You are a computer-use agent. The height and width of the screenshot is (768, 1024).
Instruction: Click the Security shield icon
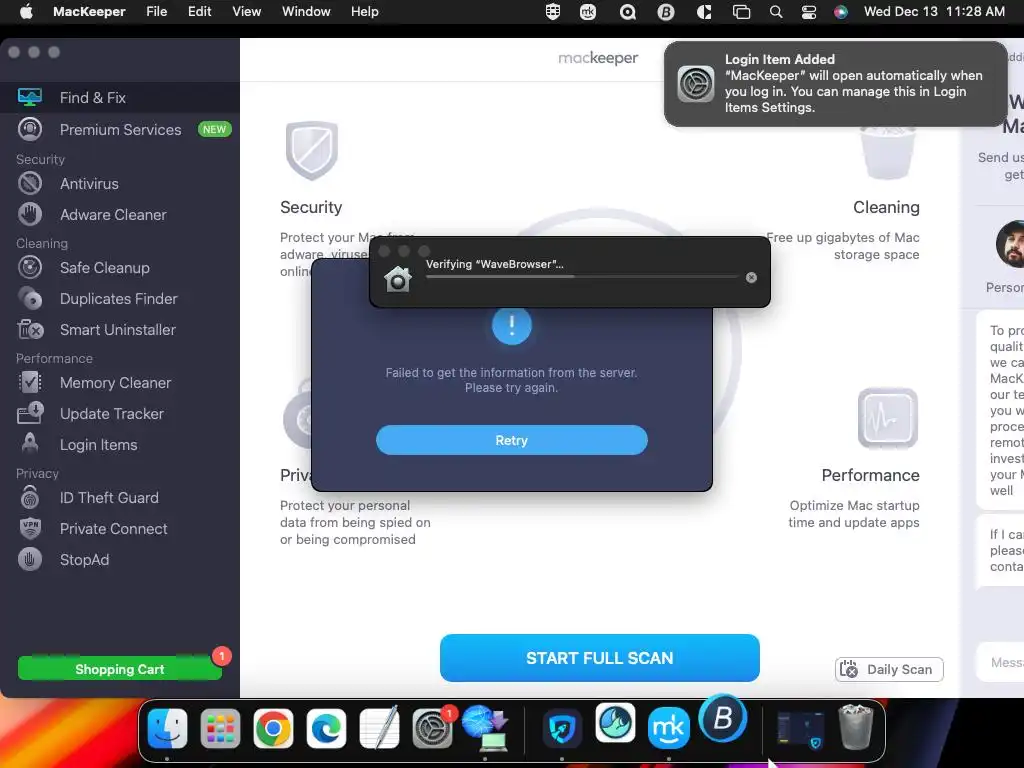tap(312, 150)
